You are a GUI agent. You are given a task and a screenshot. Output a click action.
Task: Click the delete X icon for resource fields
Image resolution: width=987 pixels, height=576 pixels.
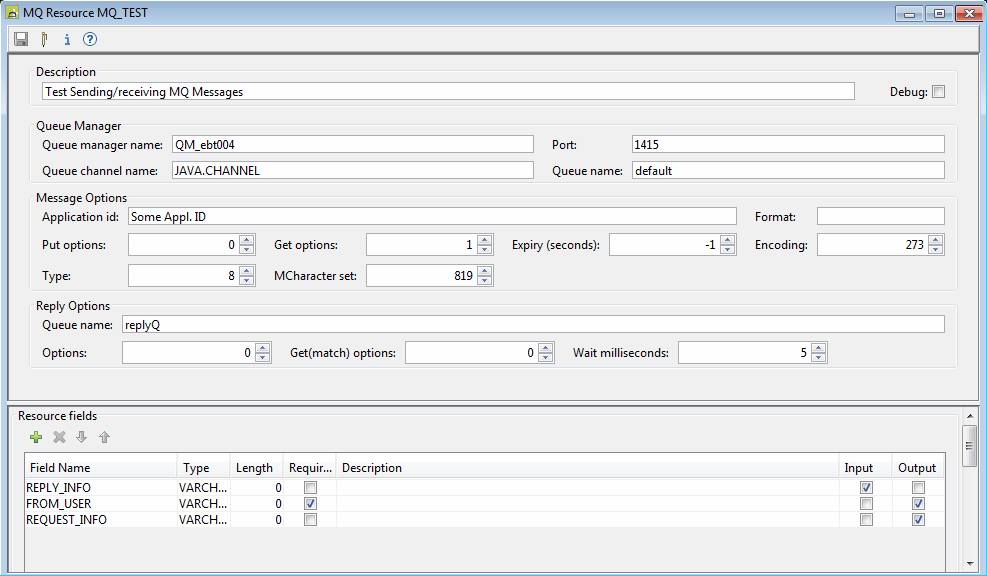point(59,437)
